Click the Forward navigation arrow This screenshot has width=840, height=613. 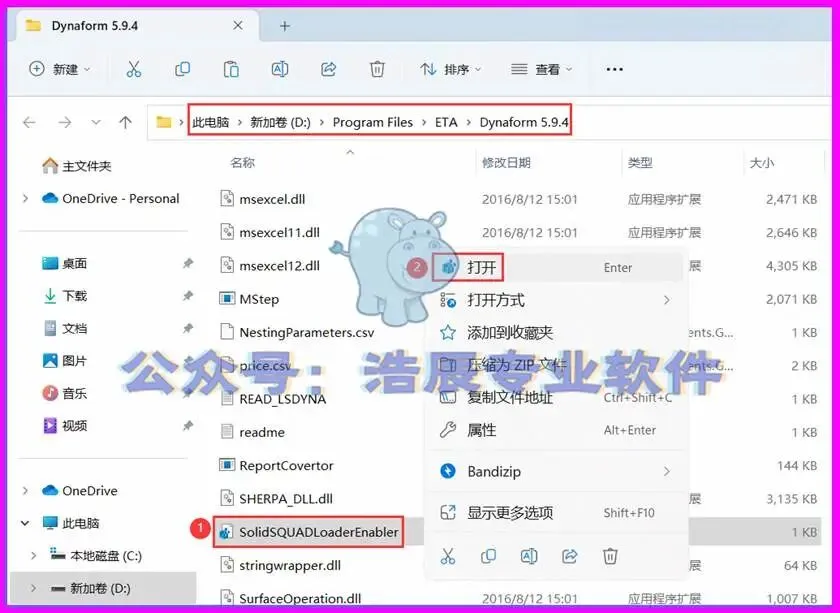tap(65, 123)
